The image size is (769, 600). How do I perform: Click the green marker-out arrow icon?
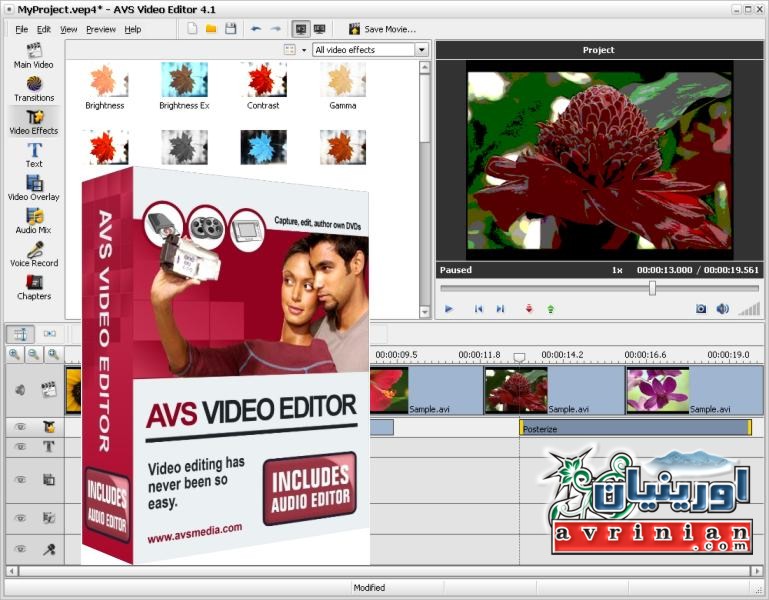coord(551,309)
